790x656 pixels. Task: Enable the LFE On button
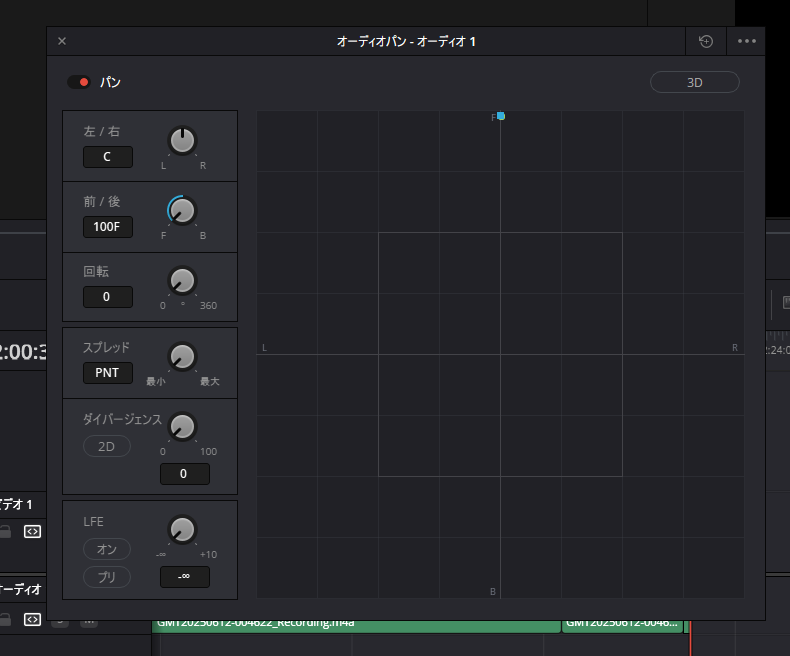(106, 549)
